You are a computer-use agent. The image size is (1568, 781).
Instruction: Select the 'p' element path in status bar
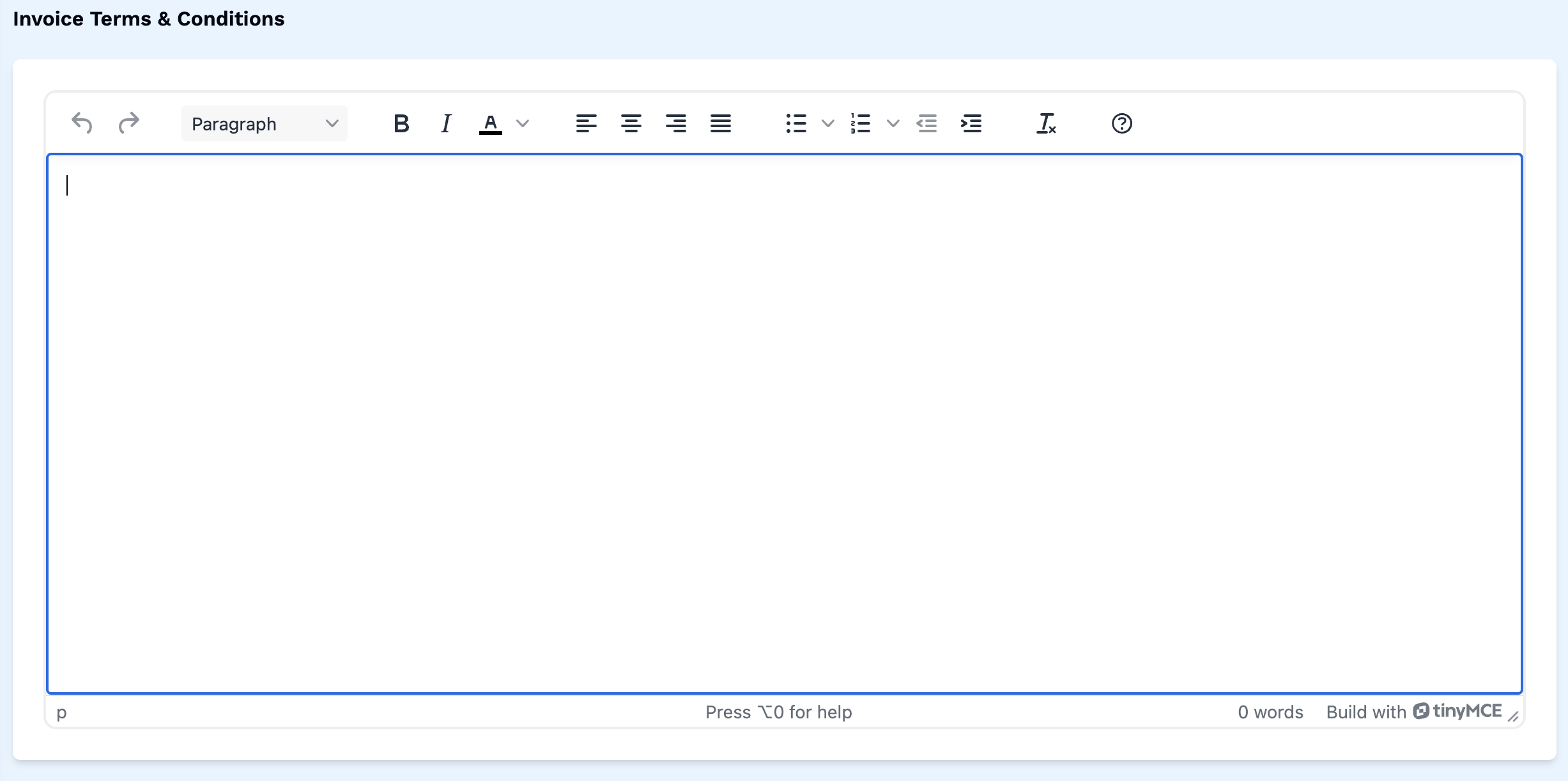[61, 712]
